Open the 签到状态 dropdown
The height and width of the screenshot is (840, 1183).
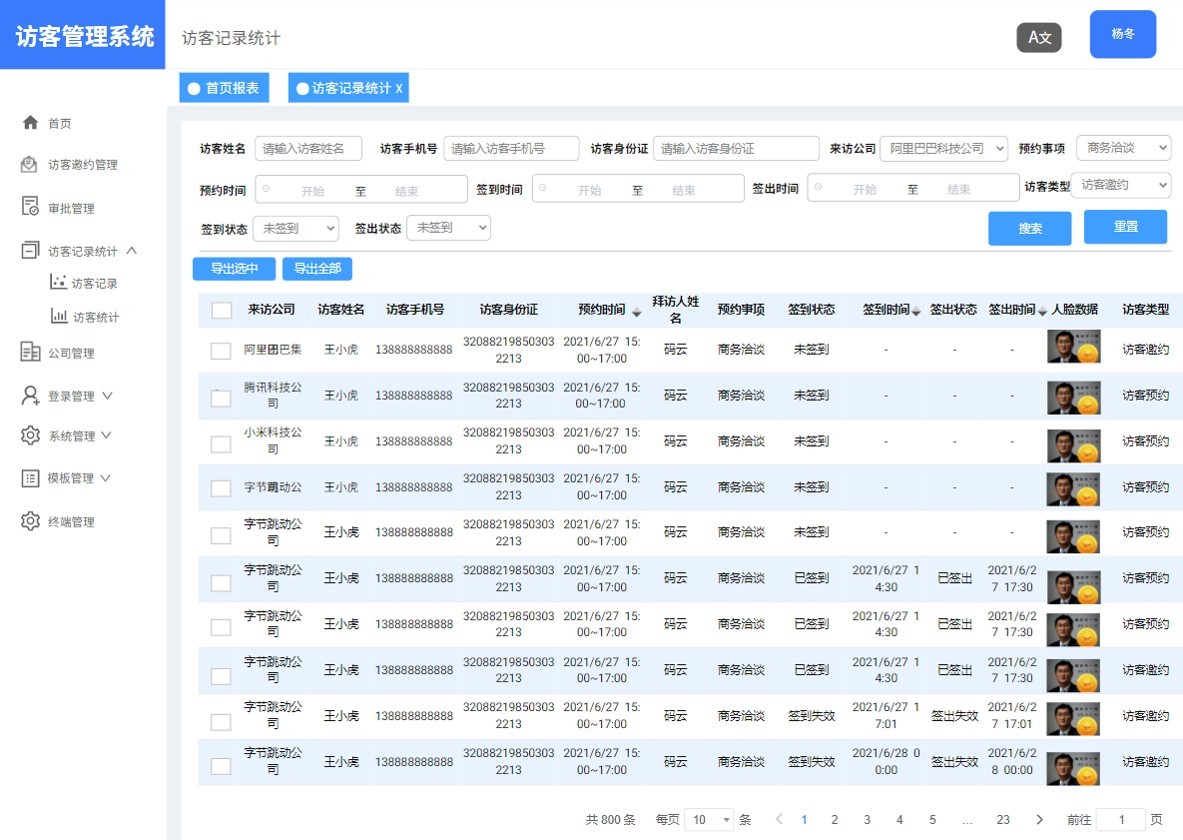click(295, 228)
